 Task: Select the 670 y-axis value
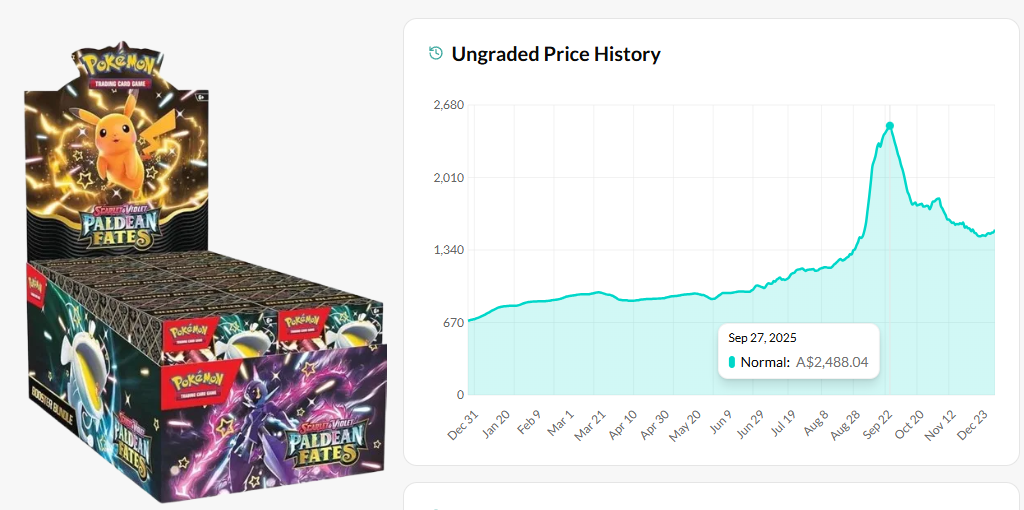(x=453, y=322)
